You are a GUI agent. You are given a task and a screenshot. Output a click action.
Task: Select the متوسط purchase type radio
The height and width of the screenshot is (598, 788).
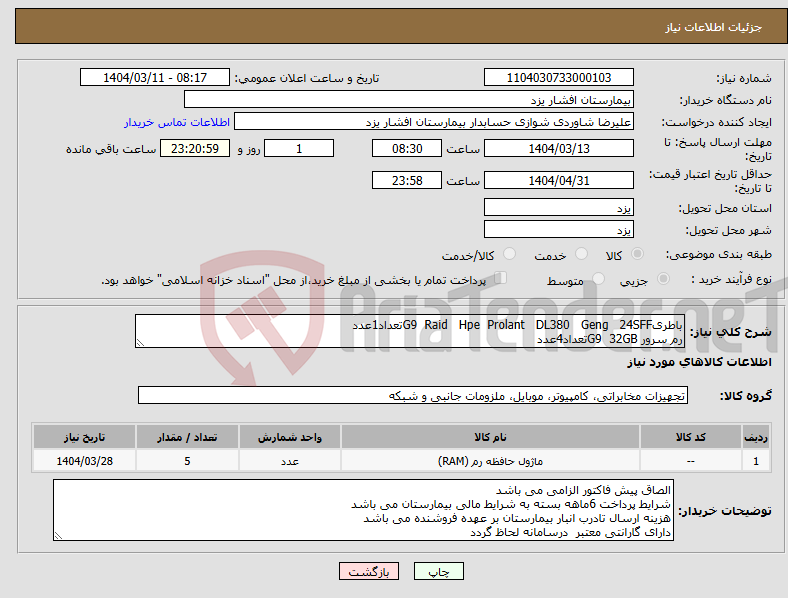[x=598, y=278]
